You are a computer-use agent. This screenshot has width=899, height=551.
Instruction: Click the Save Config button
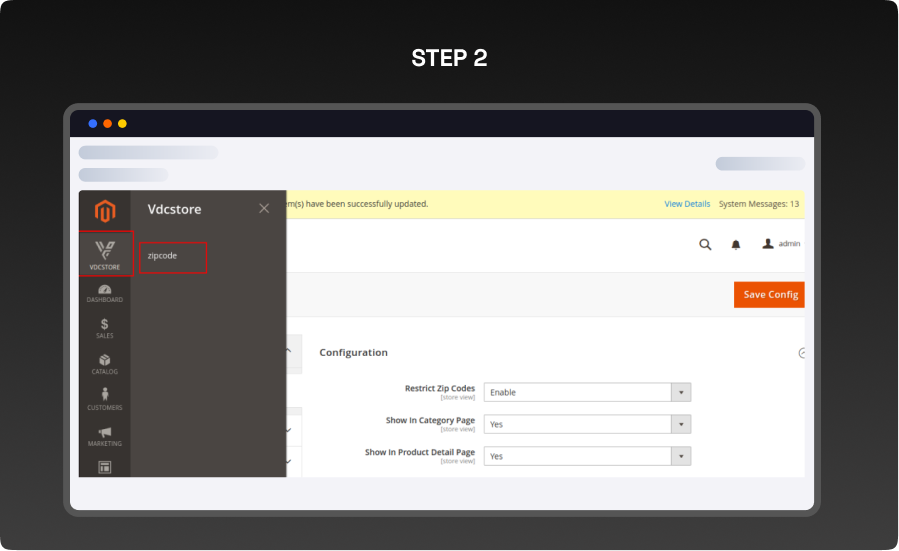(x=769, y=295)
